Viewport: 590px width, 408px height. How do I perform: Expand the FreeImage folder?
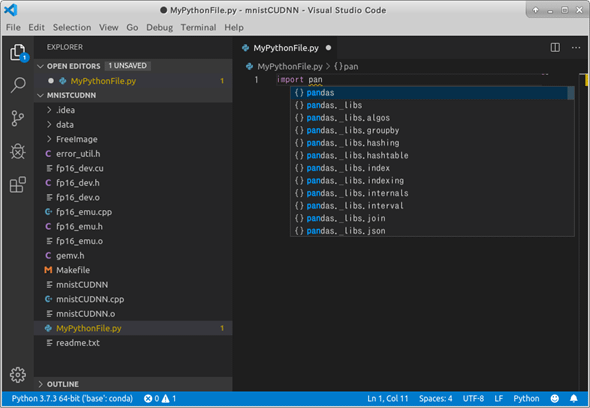(49, 139)
